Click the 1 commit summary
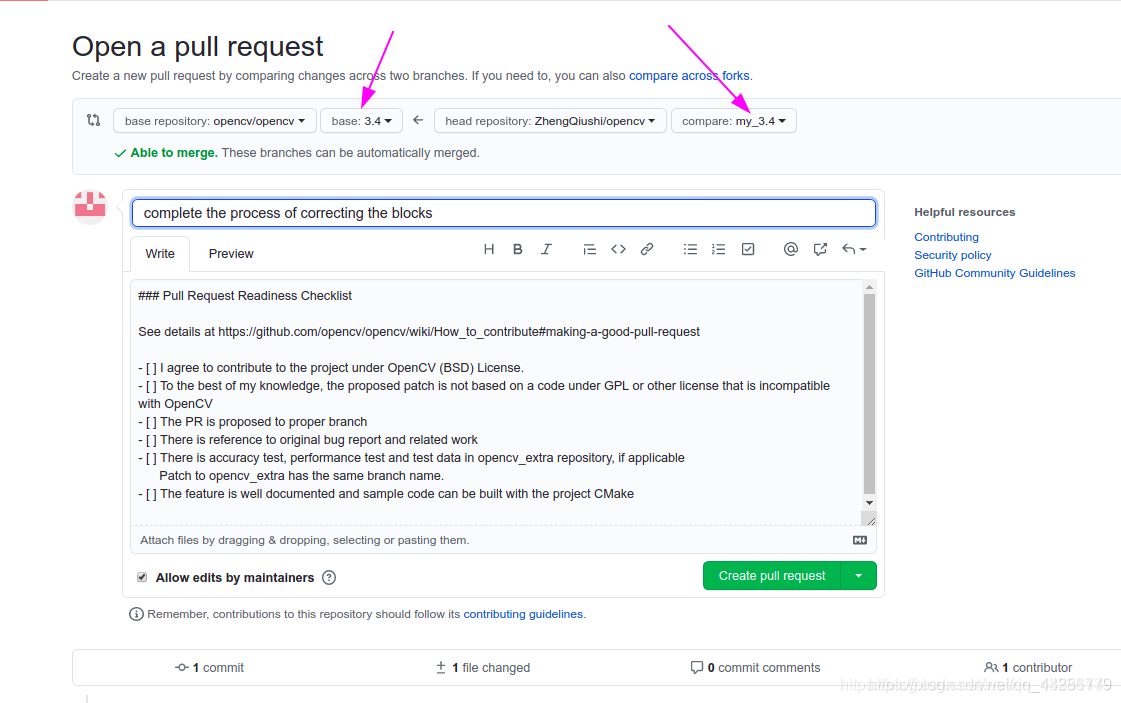Image resolution: width=1121 pixels, height=703 pixels. [209, 667]
